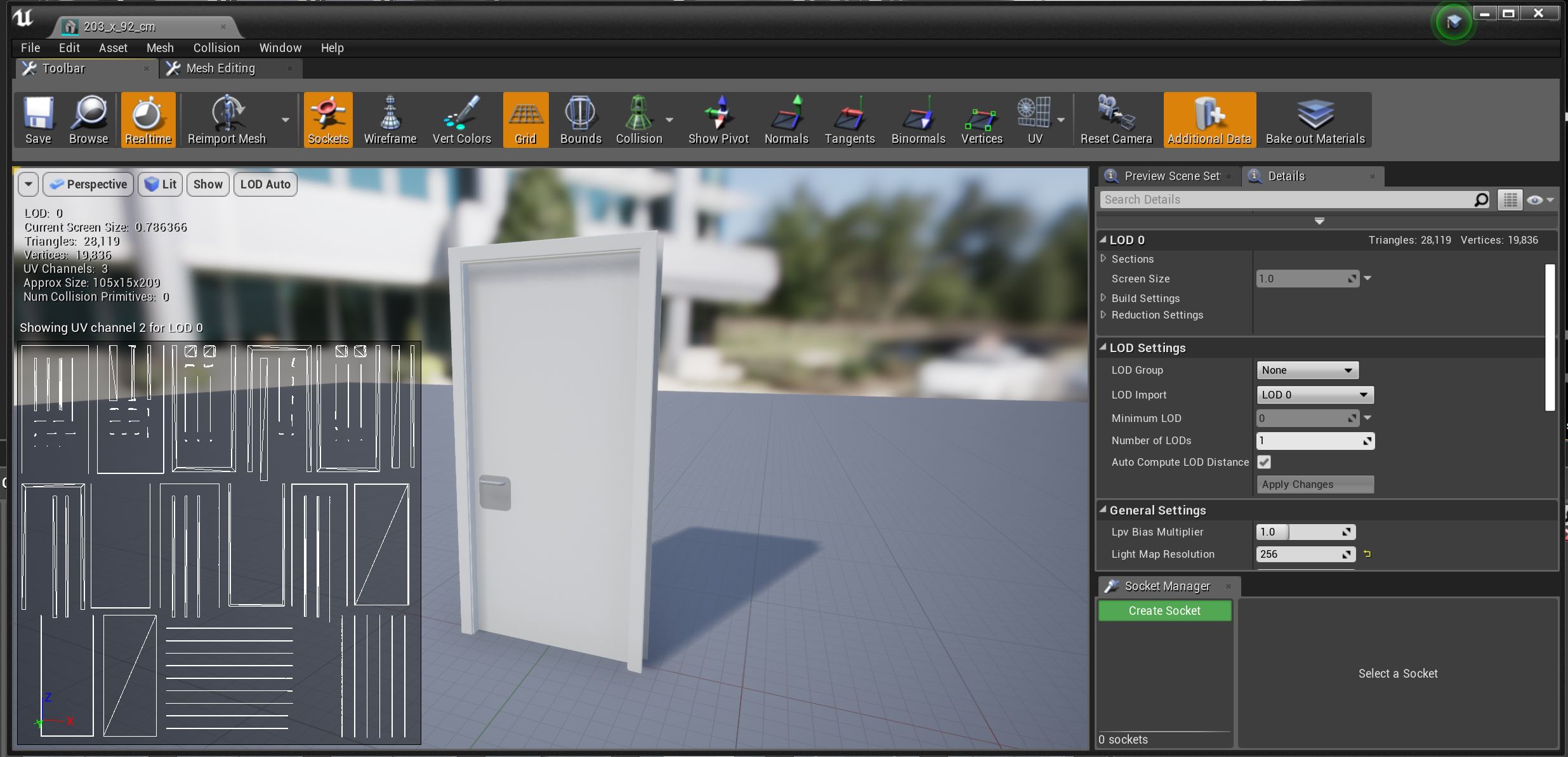This screenshot has width=1568, height=757.
Task: Toggle Realtime rendering in toolbar
Action: (x=148, y=120)
